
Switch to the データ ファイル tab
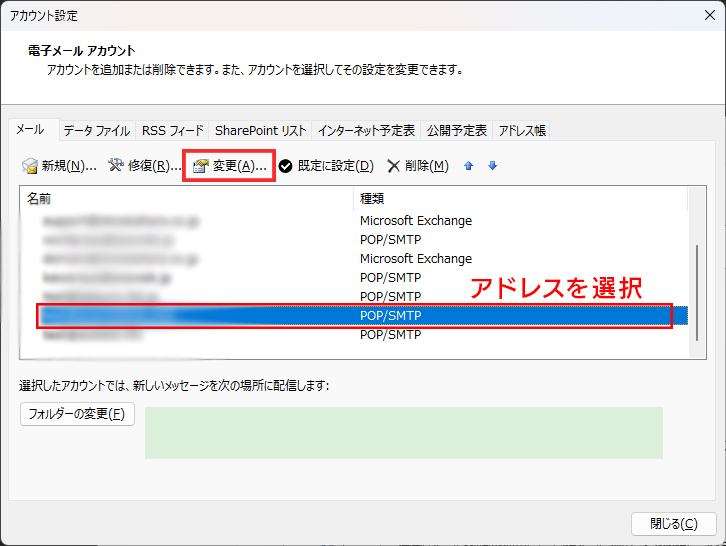(96, 131)
